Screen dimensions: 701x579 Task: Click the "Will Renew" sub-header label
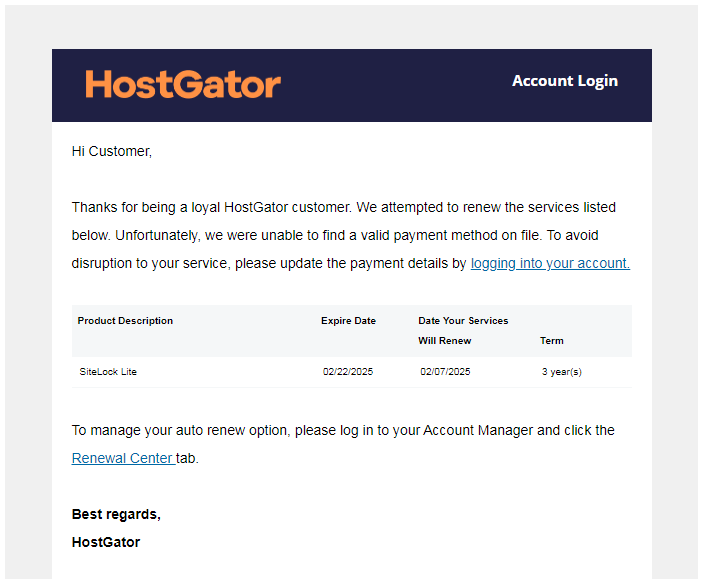point(444,341)
